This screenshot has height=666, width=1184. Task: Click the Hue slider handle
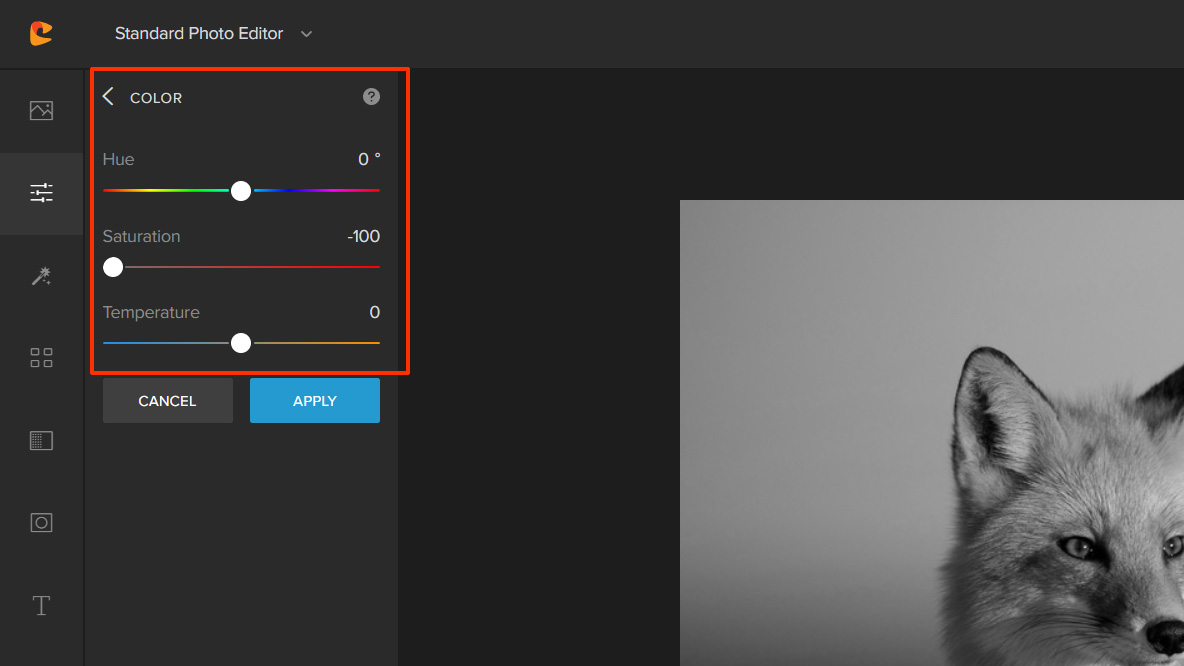[x=241, y=191]
